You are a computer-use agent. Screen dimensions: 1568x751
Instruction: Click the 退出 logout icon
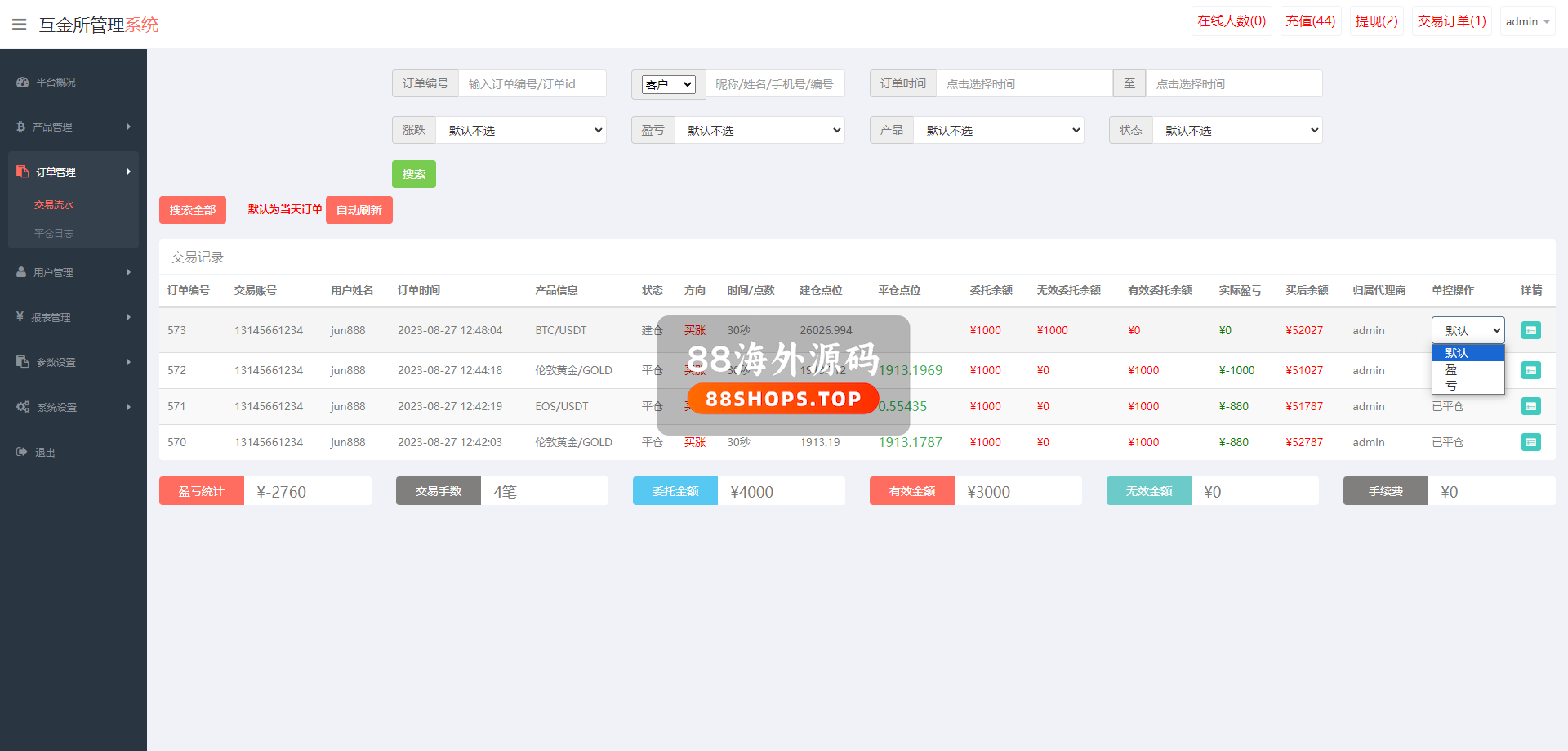point(21,452)
